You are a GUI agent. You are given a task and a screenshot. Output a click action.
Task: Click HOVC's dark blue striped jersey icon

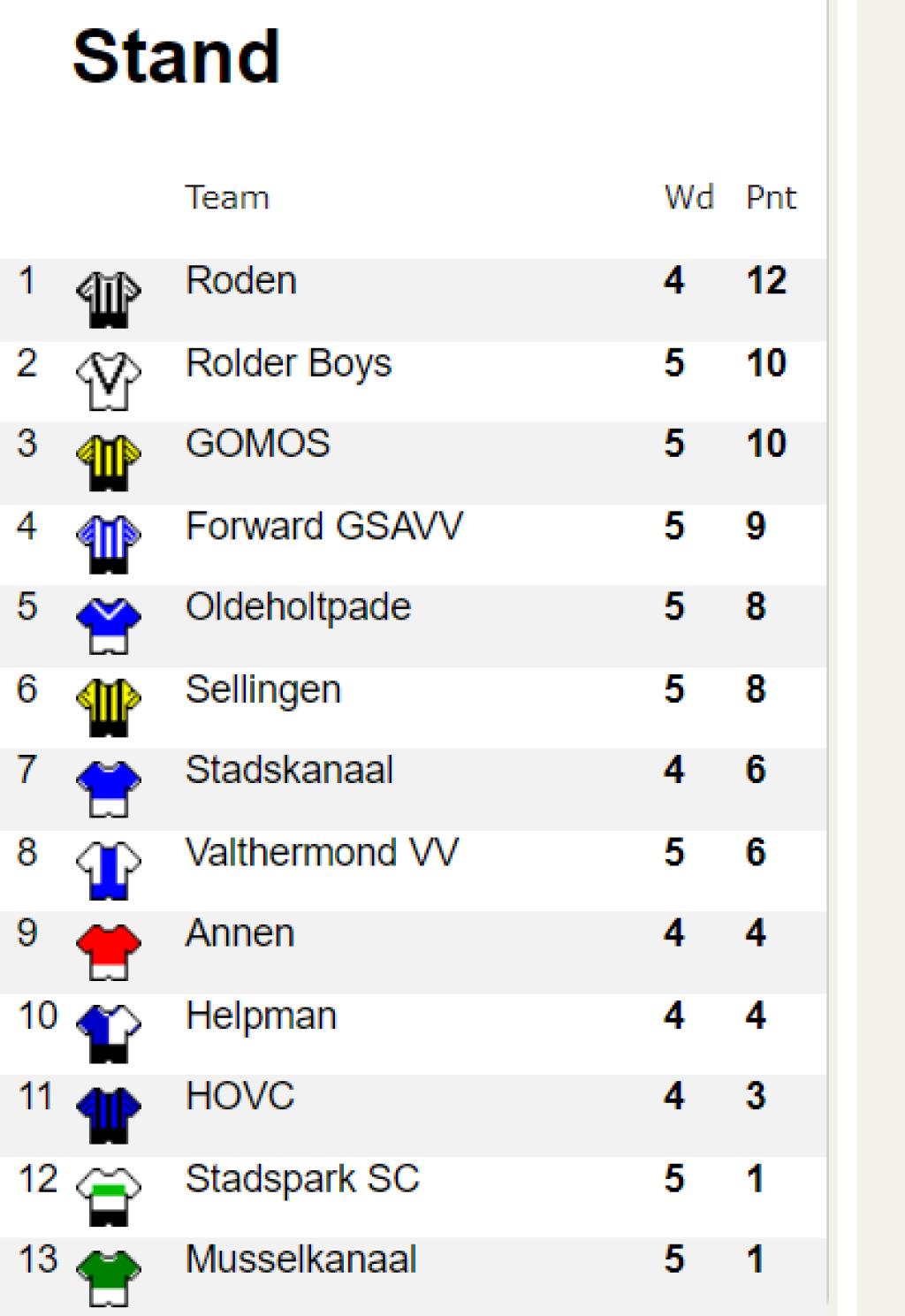pyautogui.click(x=108, y=1115)
